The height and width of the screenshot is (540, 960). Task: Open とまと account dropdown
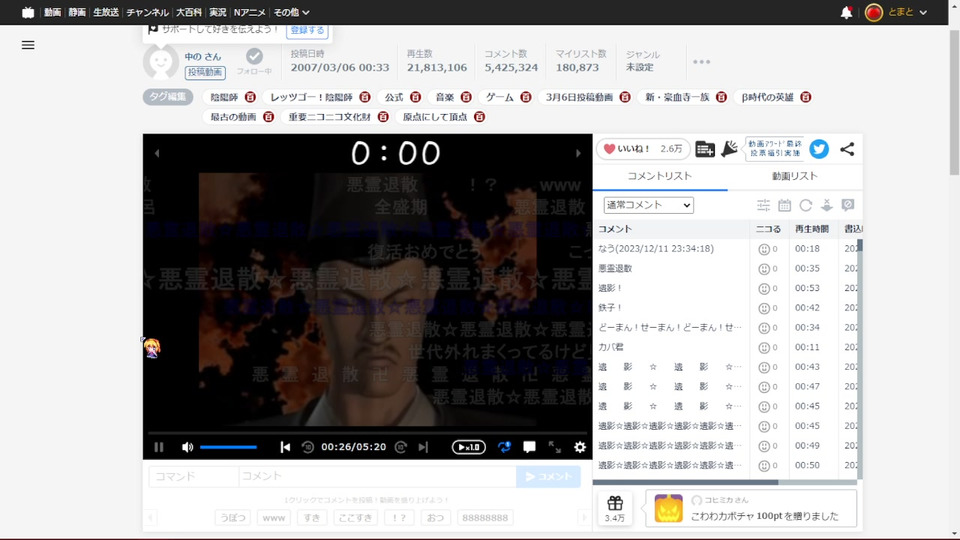point(896,12)
